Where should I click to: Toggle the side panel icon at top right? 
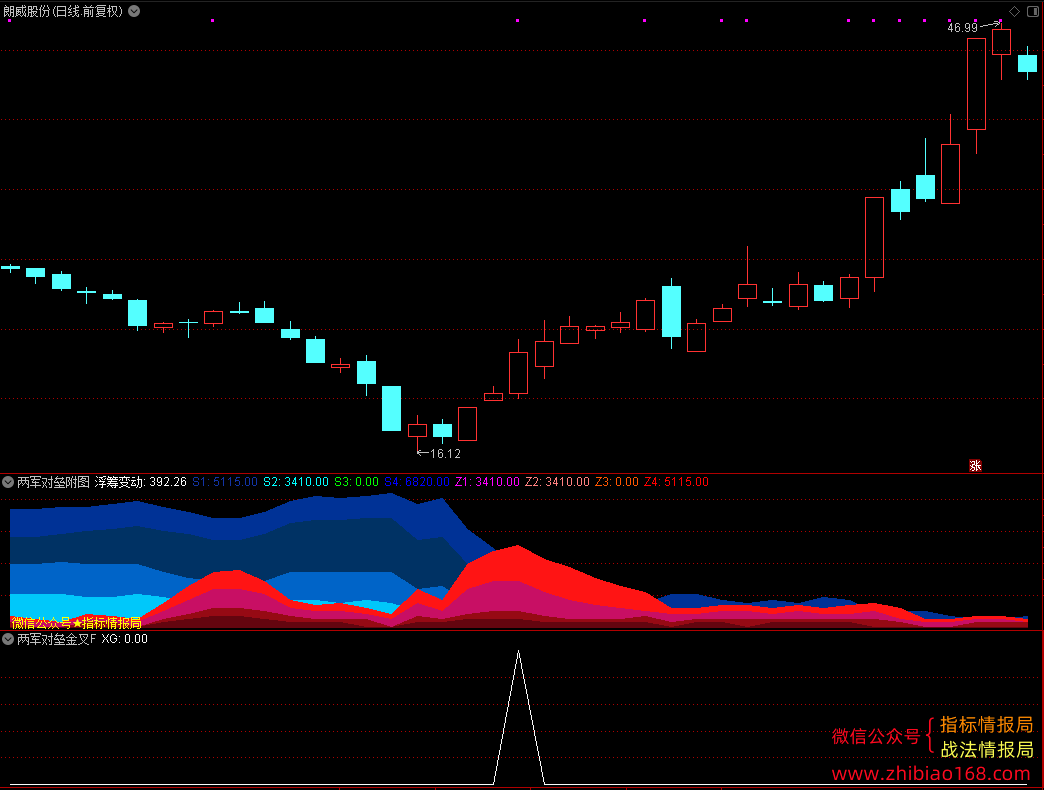point(1033,11)
